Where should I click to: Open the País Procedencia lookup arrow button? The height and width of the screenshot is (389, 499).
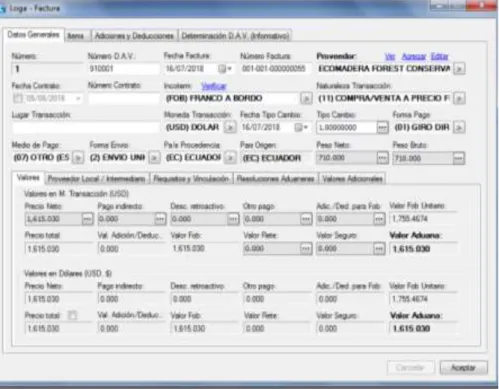[230, 158]
